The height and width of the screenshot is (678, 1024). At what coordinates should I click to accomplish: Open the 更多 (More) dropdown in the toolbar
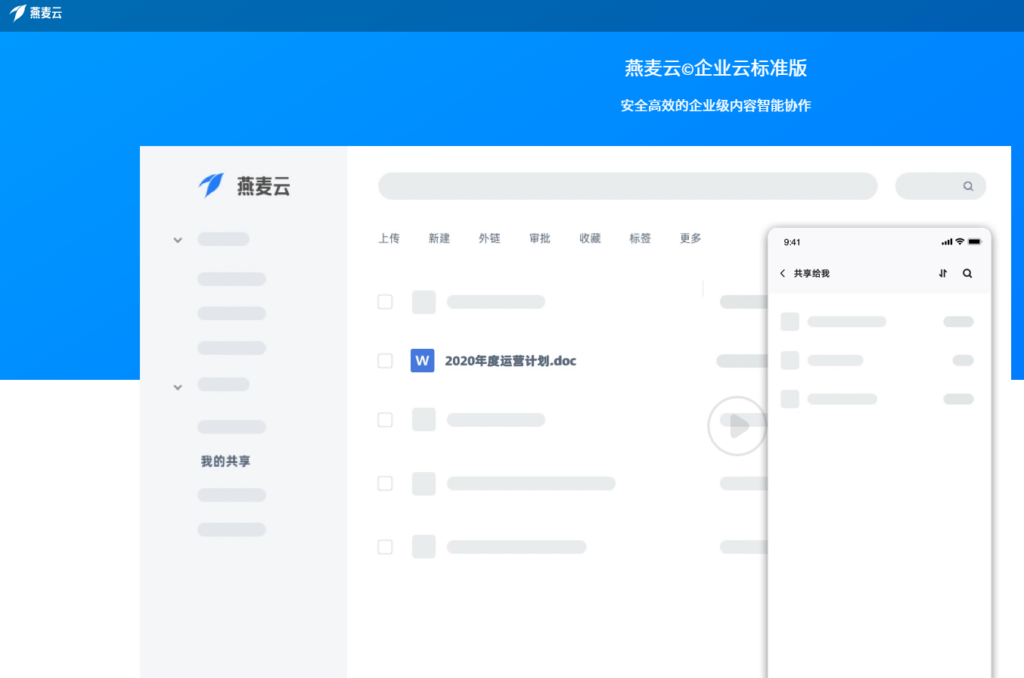[689, 238]
